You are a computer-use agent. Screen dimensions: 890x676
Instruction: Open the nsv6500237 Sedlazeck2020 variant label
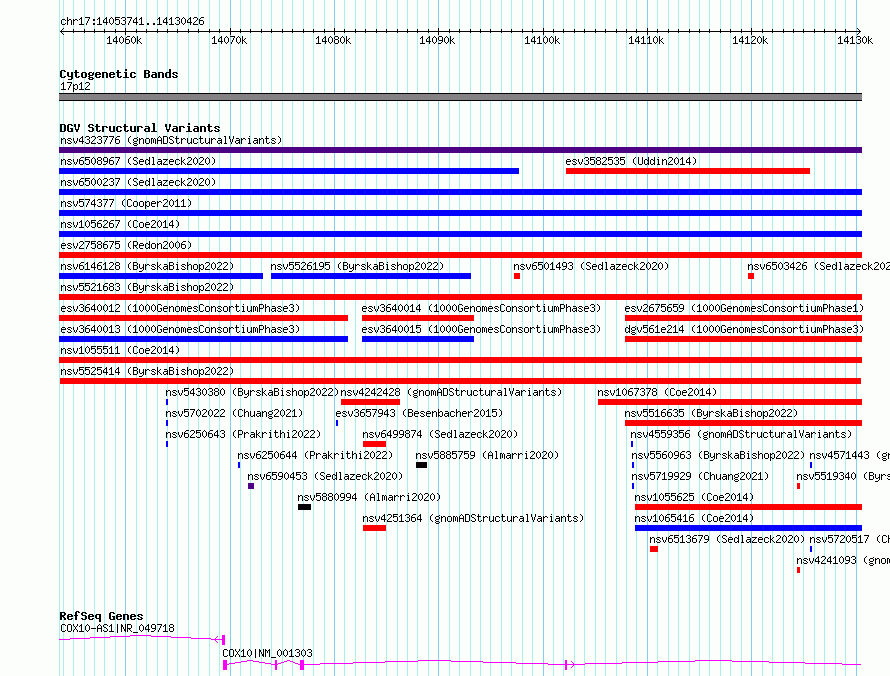138,182
